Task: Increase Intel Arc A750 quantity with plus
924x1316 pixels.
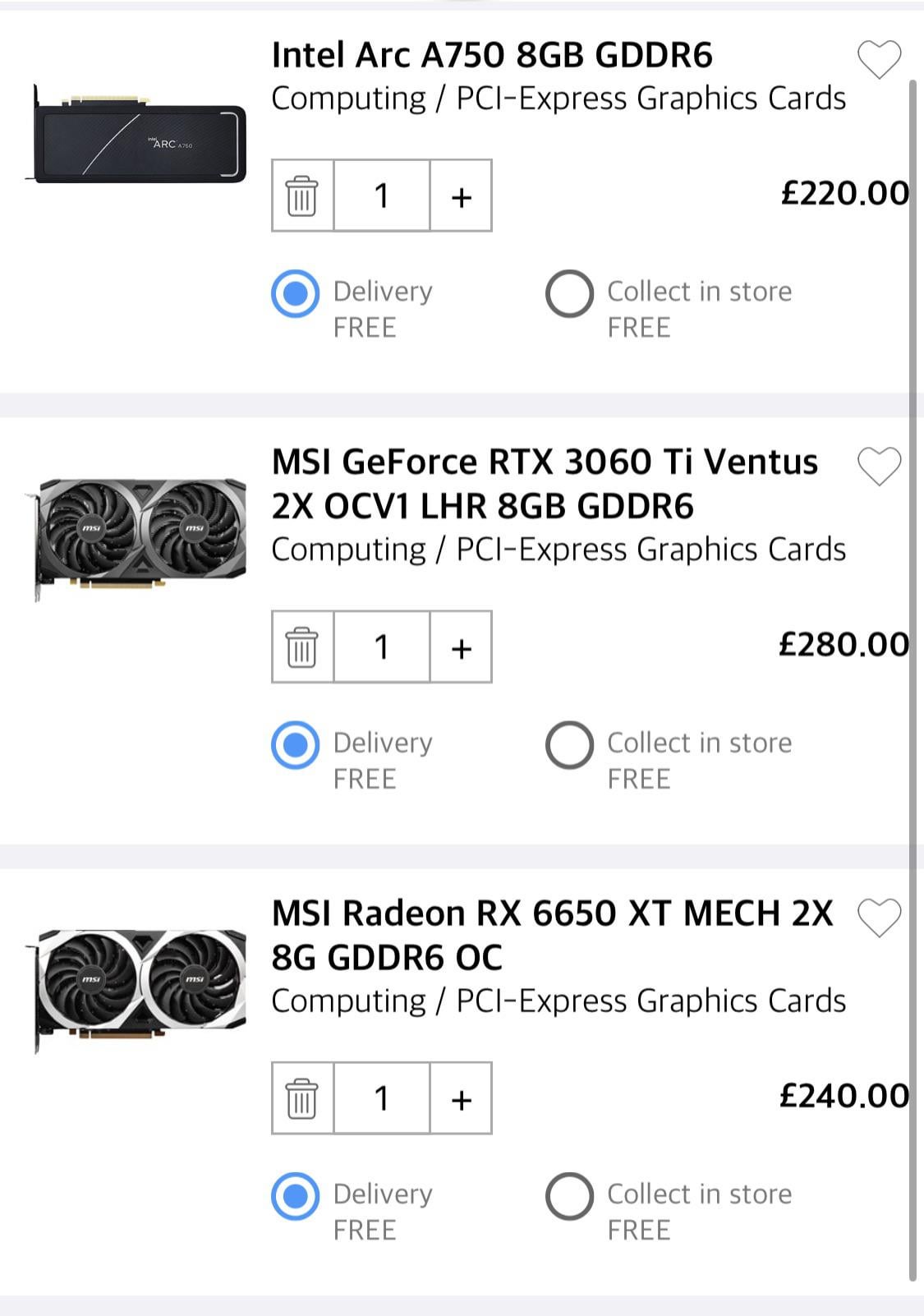Action: click(461, 196)
